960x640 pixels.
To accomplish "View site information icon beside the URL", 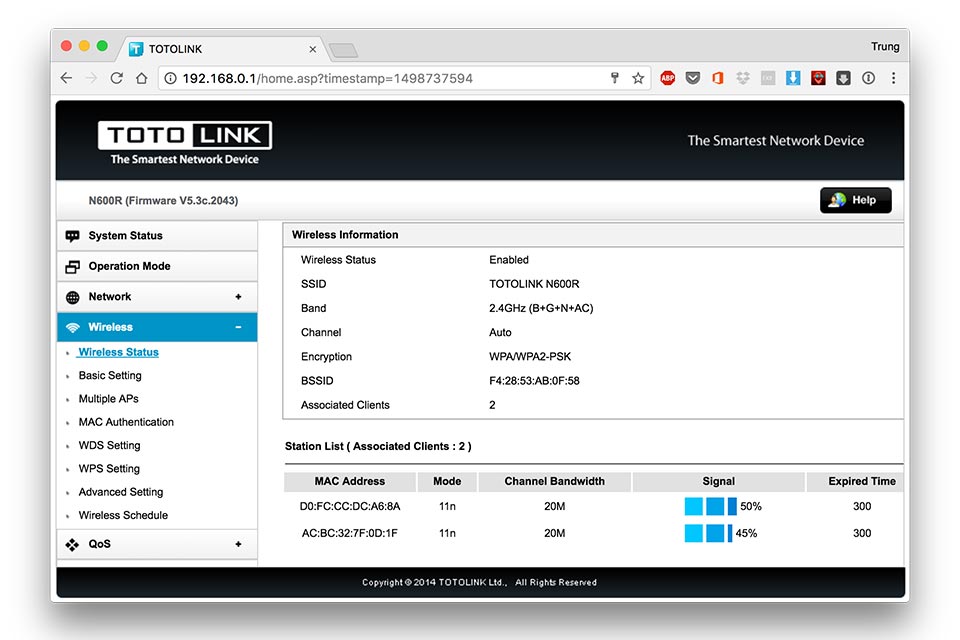I will coord(171,78).
